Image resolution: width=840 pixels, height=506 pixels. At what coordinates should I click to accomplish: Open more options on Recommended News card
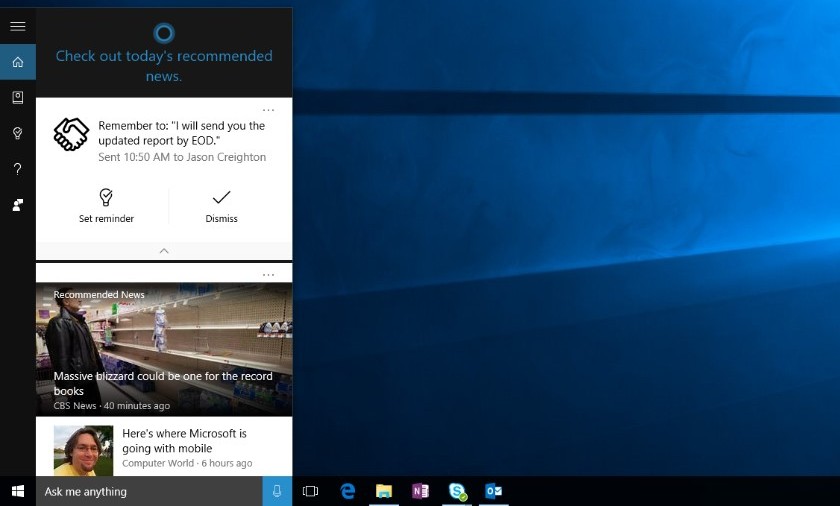(268, 275)
